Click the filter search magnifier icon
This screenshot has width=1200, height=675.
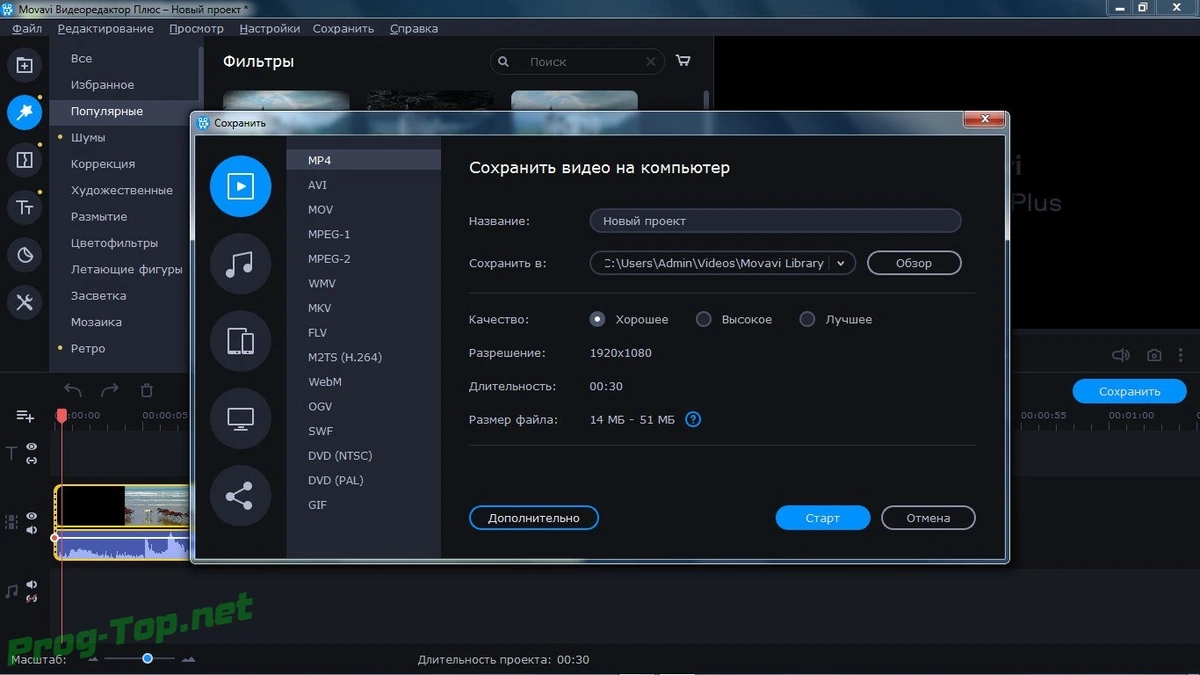tap(503, 62)
